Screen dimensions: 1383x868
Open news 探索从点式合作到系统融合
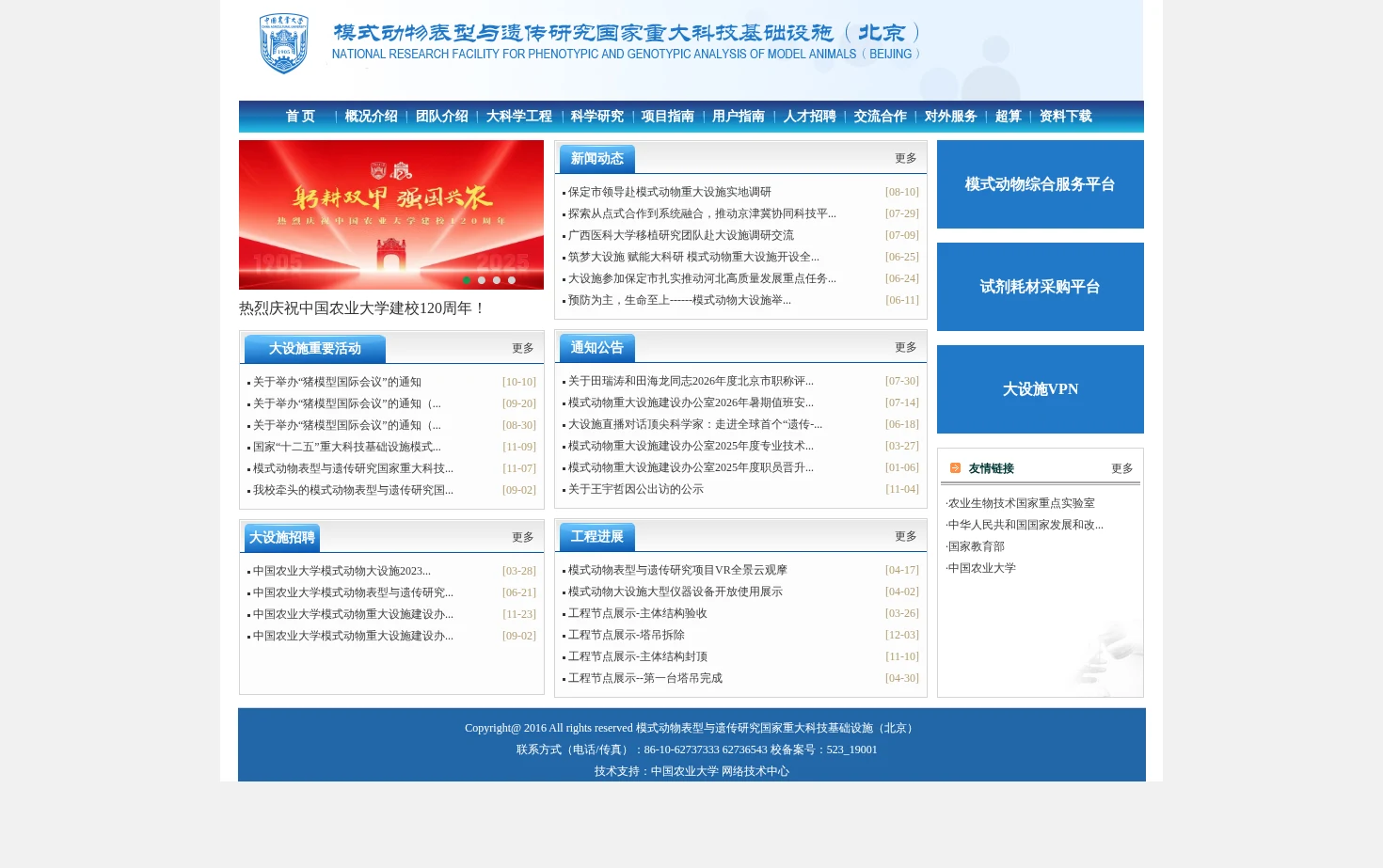click(x=702, y=213)
